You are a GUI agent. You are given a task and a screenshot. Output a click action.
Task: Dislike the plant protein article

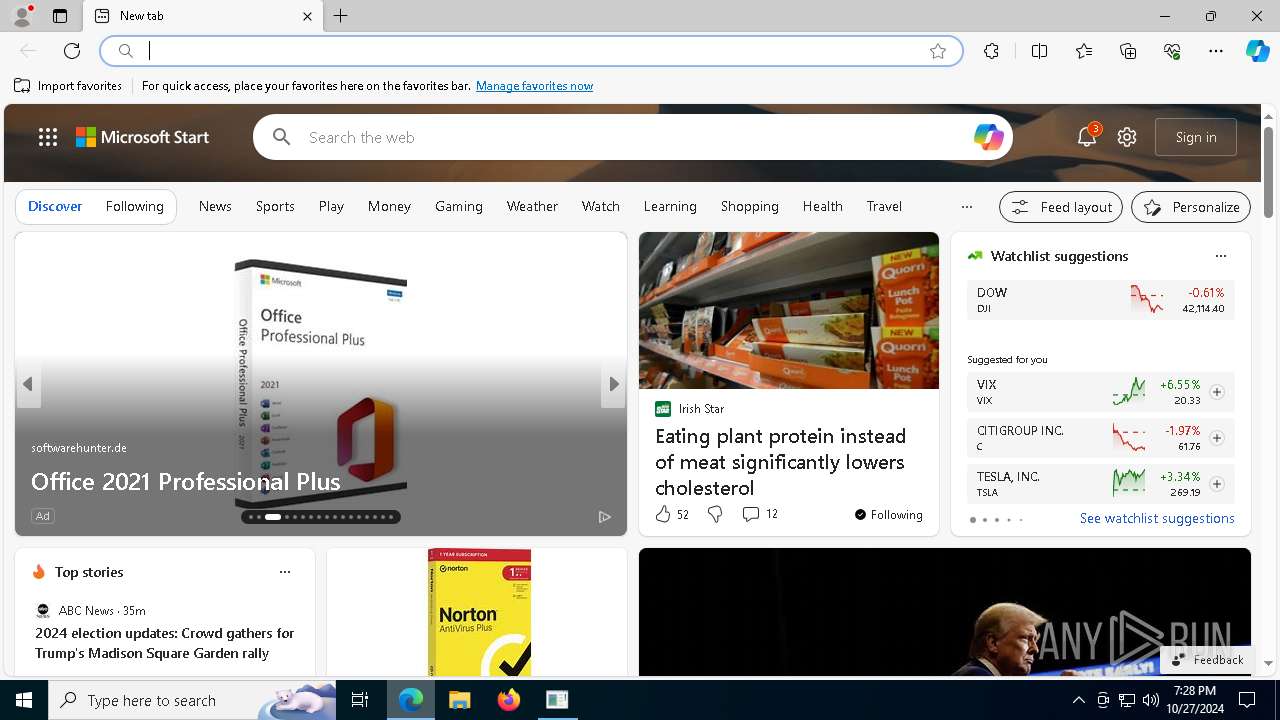pos(715,514)
